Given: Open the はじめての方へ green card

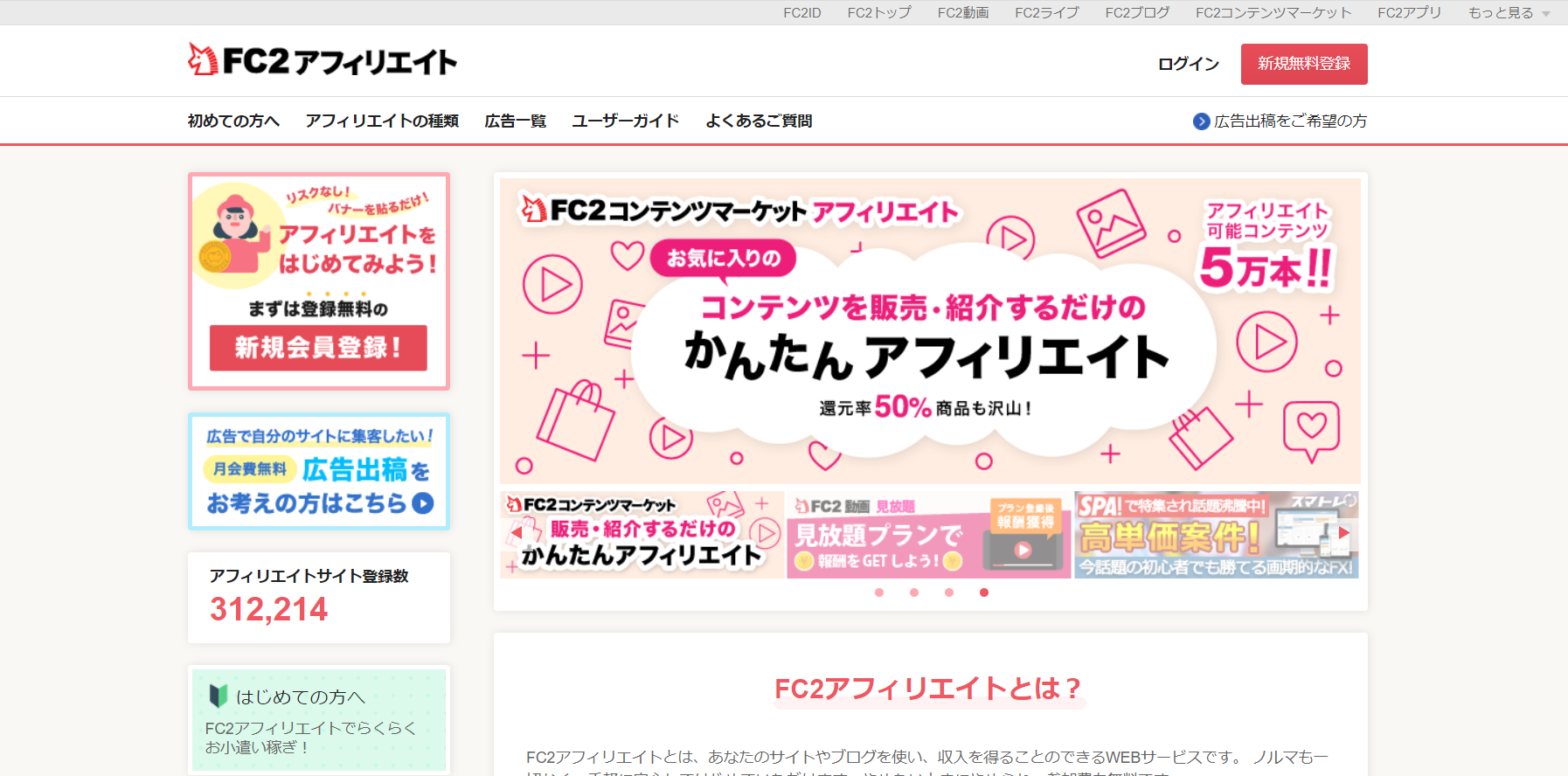Looking at the screenshot, I should [x=319, y=720].
